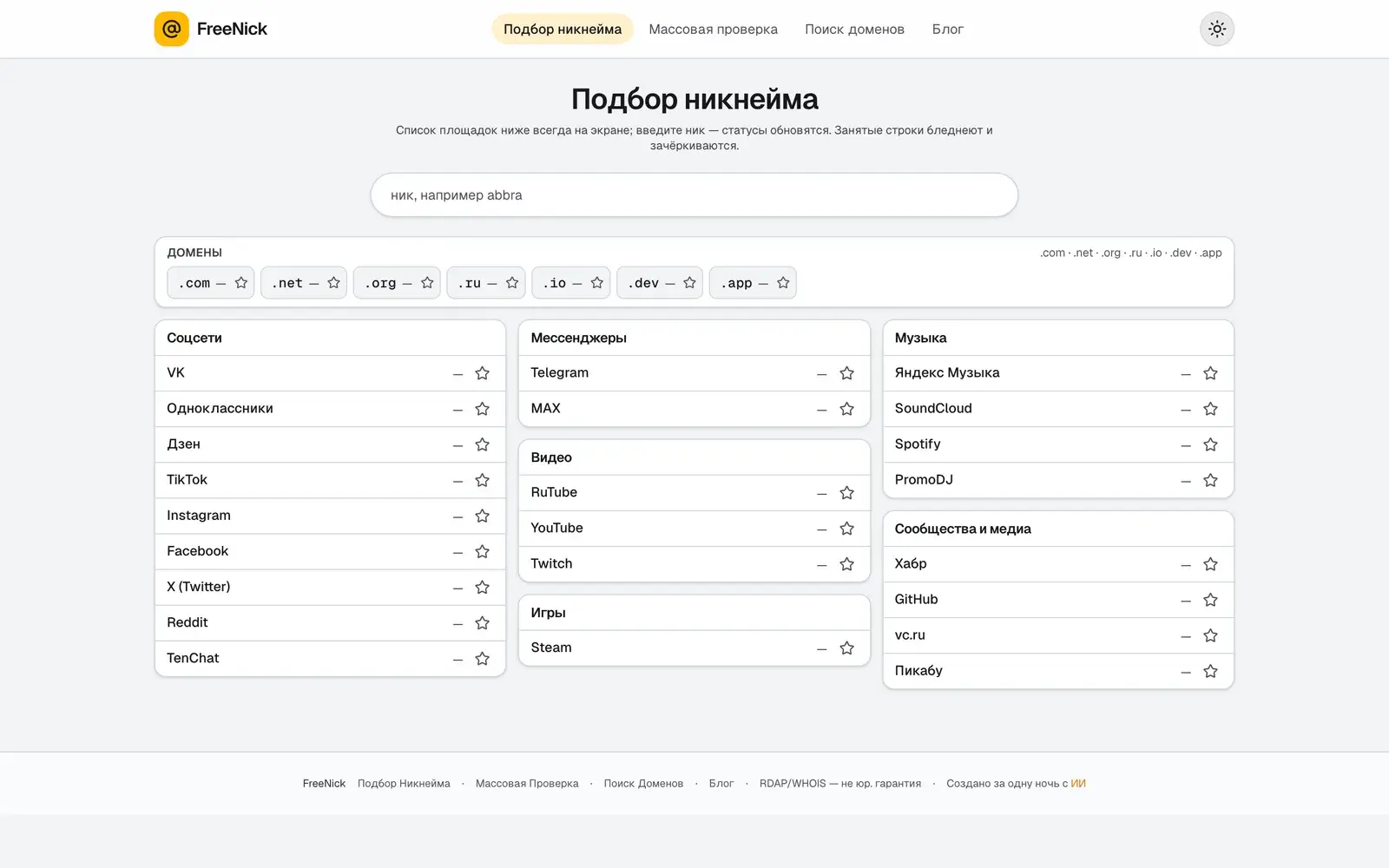The height and width of the screenshot is (868, 1389).
Task: Mark Дзен as favorite with the star
Action: click(x=483, y=444)
